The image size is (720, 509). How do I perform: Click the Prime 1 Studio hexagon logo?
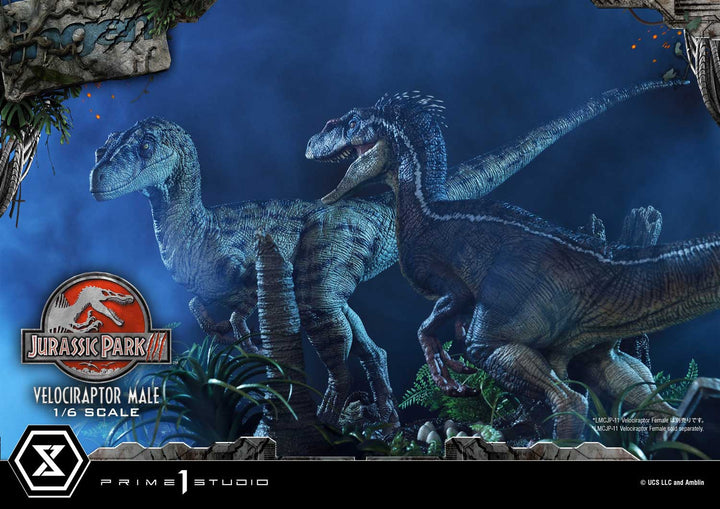click(49, 465)
